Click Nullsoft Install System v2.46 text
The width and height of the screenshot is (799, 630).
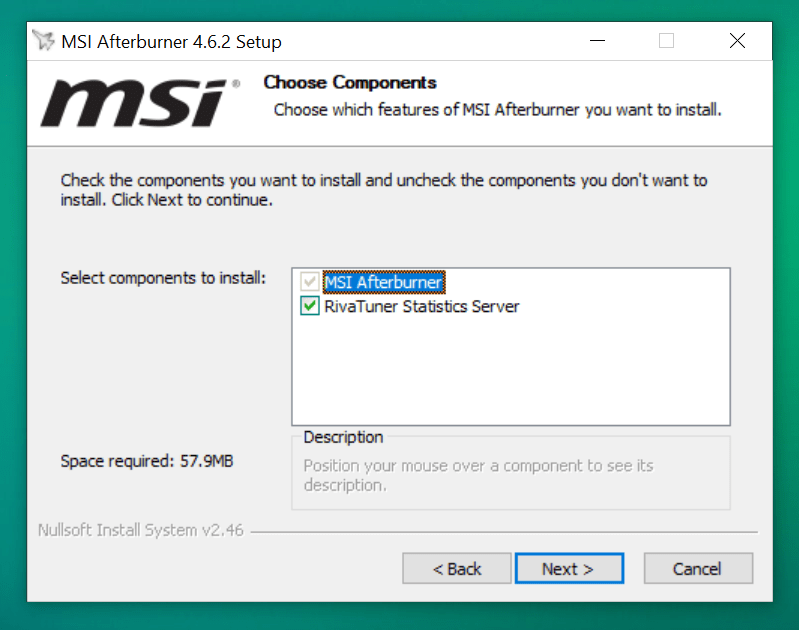pyautogui.click(x=141, y=530)
